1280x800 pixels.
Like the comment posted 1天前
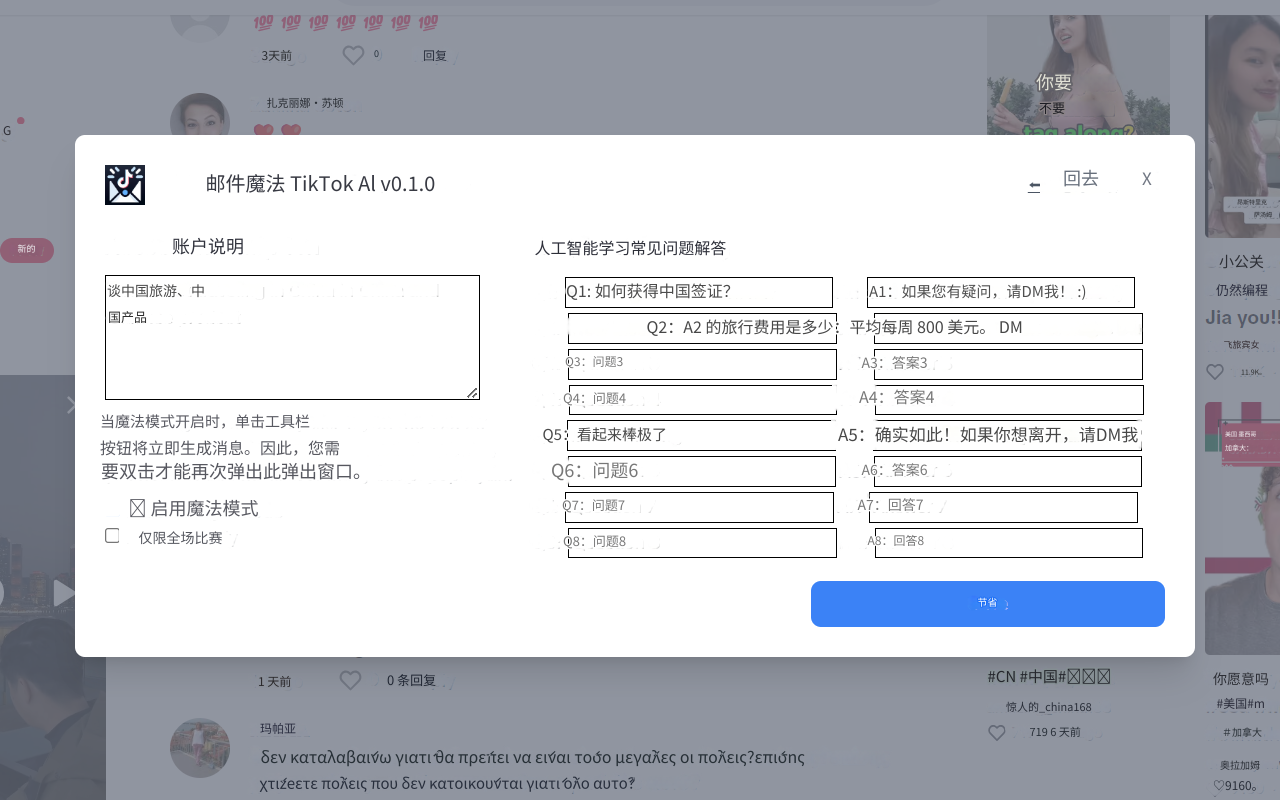pyautogui.click(x=350, y=680)
